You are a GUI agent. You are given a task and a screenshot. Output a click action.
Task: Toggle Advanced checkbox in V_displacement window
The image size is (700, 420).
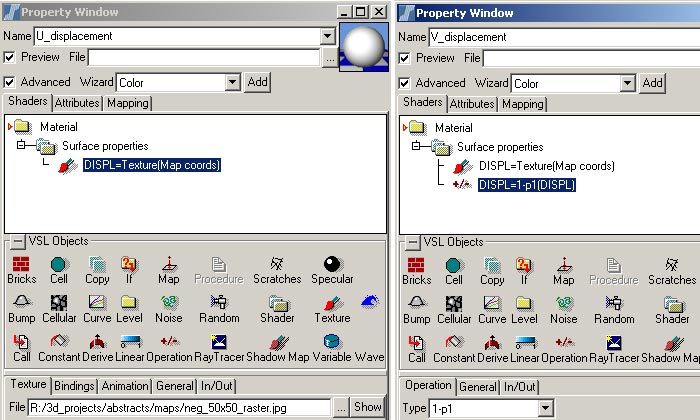(x=404, y=83)
